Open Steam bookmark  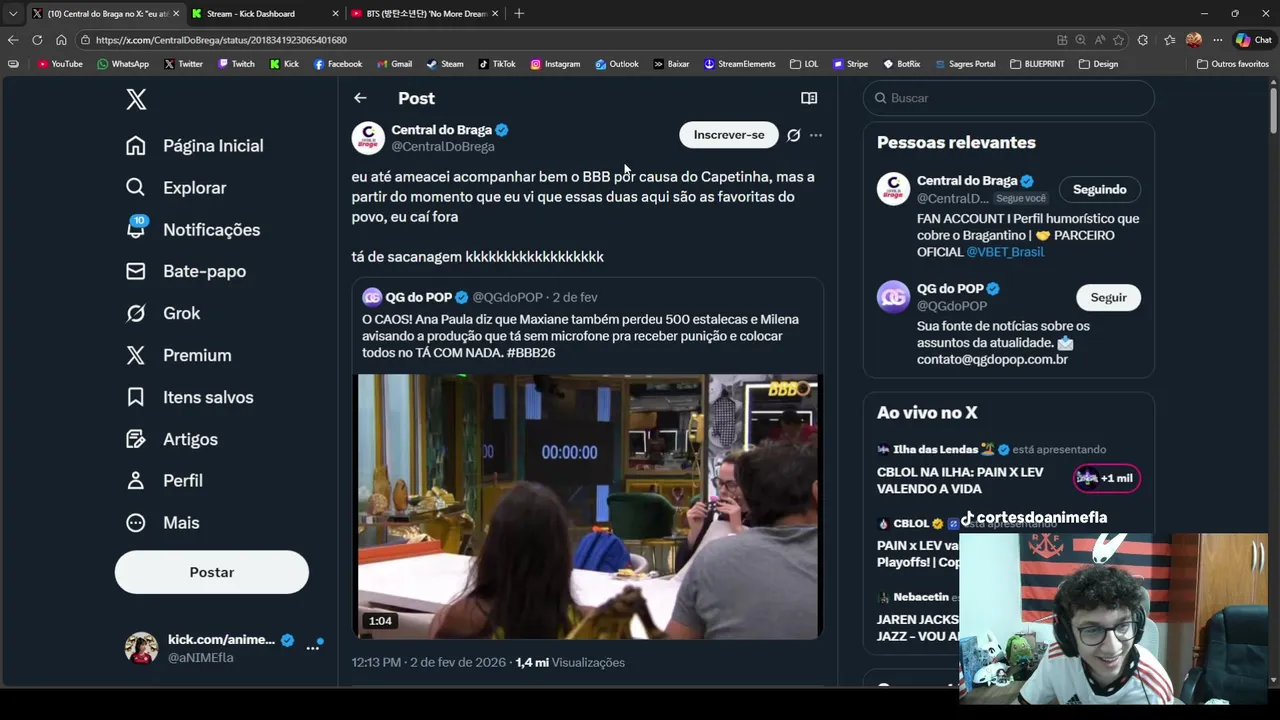click(445, 64)
